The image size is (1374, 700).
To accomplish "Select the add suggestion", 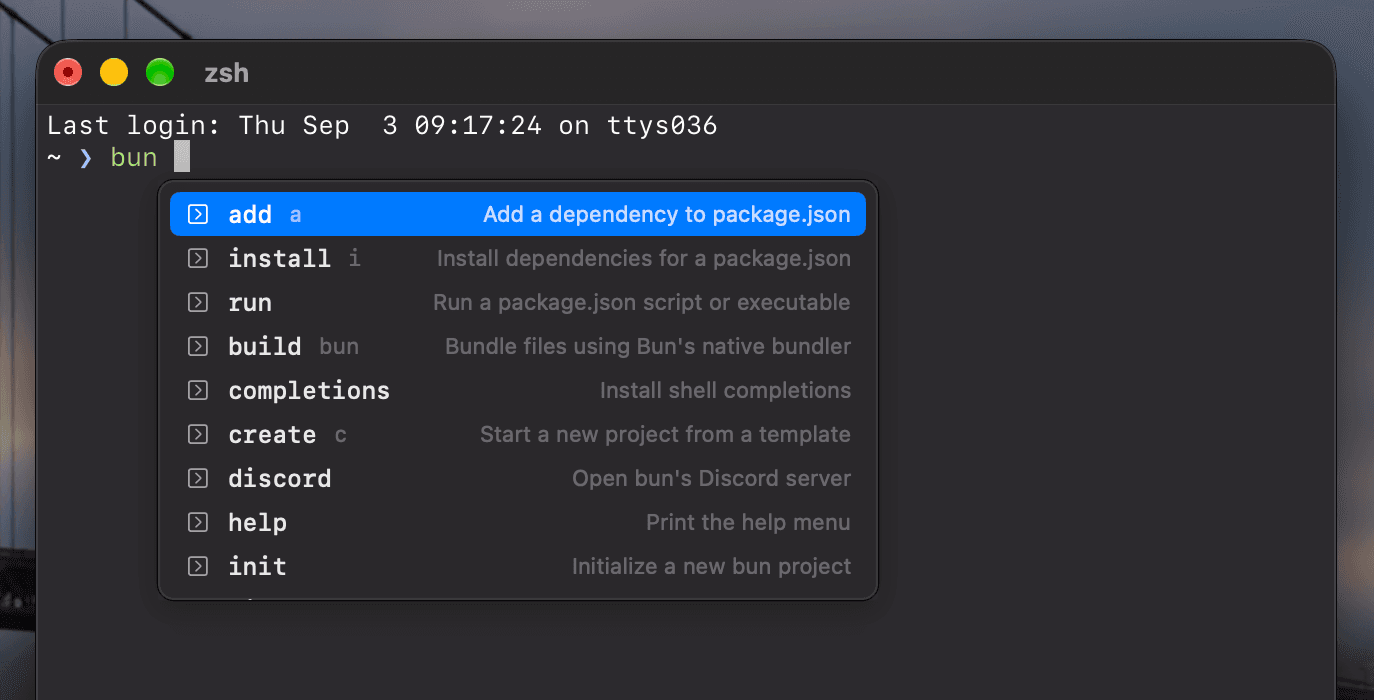I will (x=518, y=214).
